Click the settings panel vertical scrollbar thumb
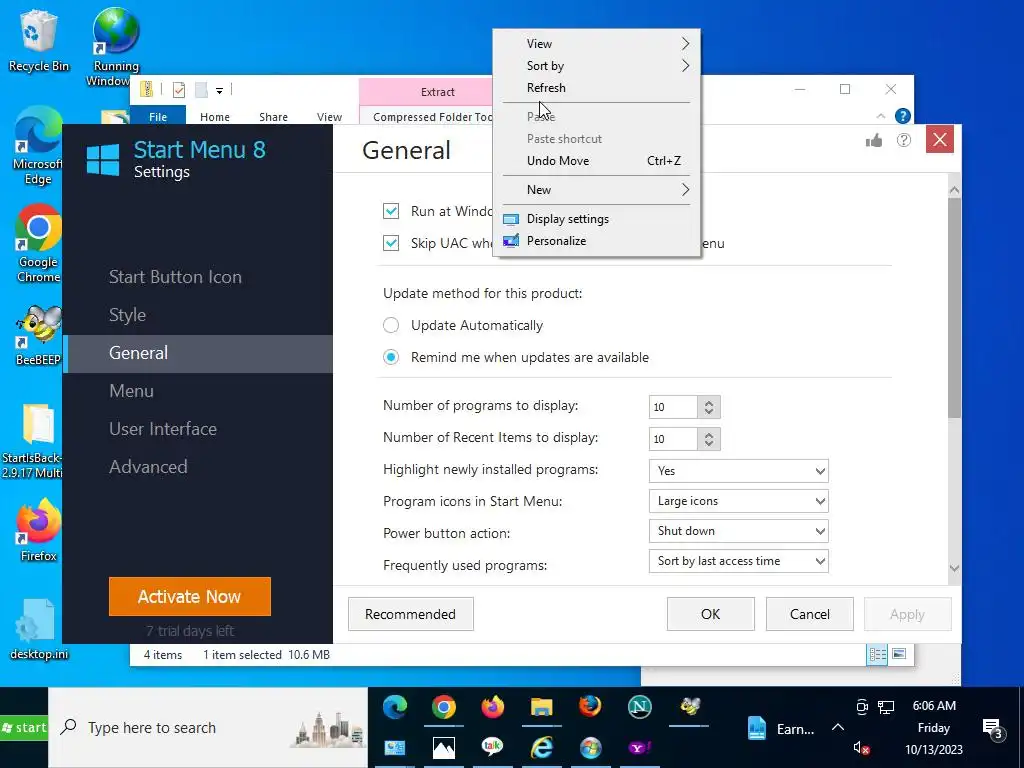 (954, 307)
